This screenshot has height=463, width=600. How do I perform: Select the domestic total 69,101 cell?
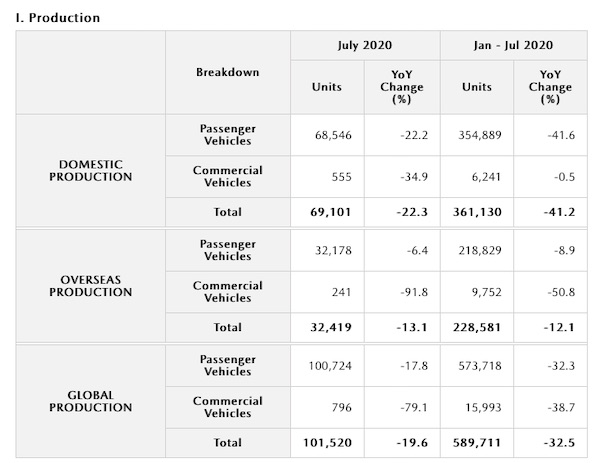click(325, 212)
